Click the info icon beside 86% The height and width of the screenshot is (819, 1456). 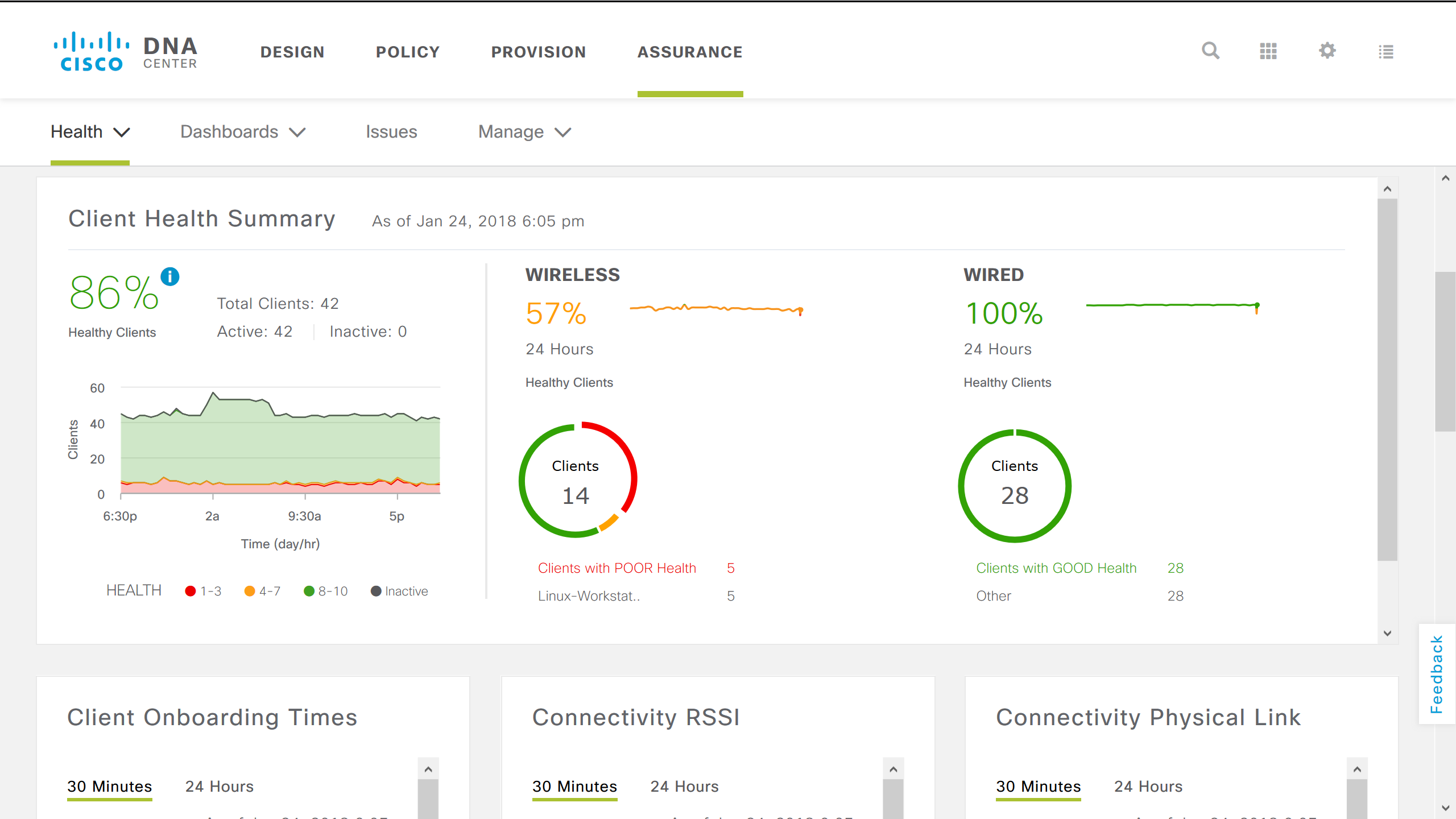(x=170, y=277)
